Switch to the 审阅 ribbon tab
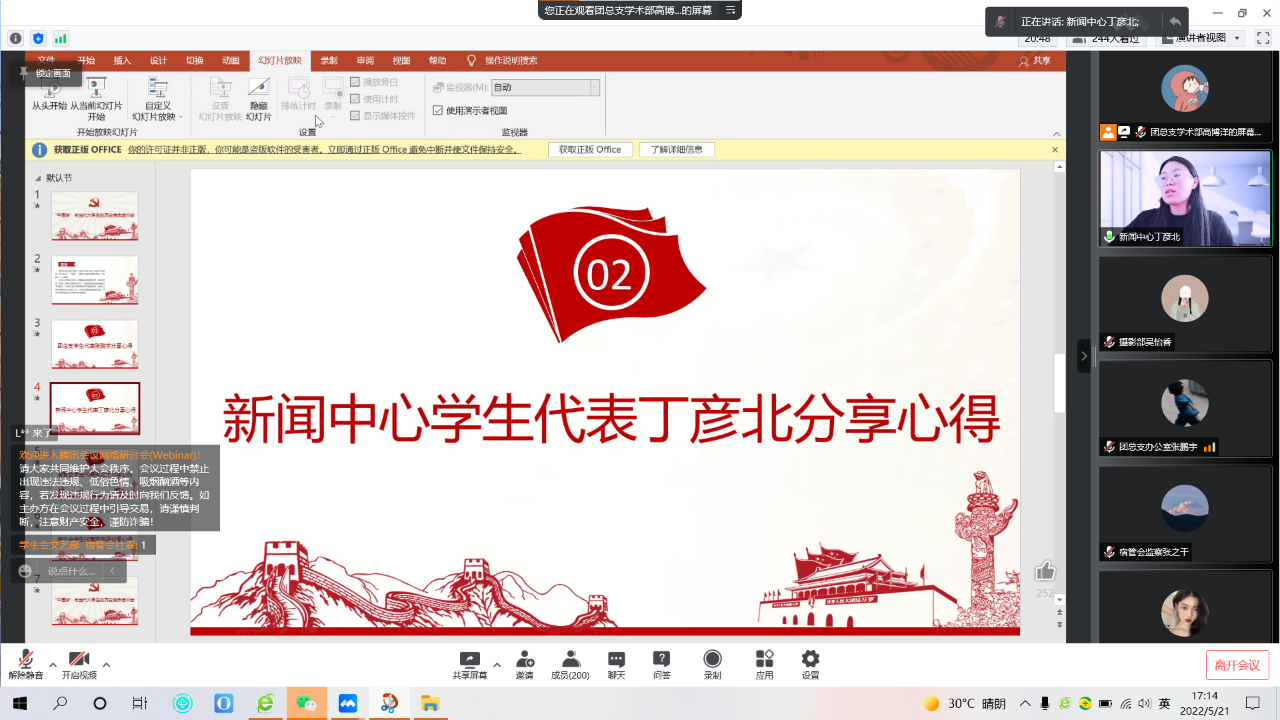1280x720 pixels. (365, 61)
